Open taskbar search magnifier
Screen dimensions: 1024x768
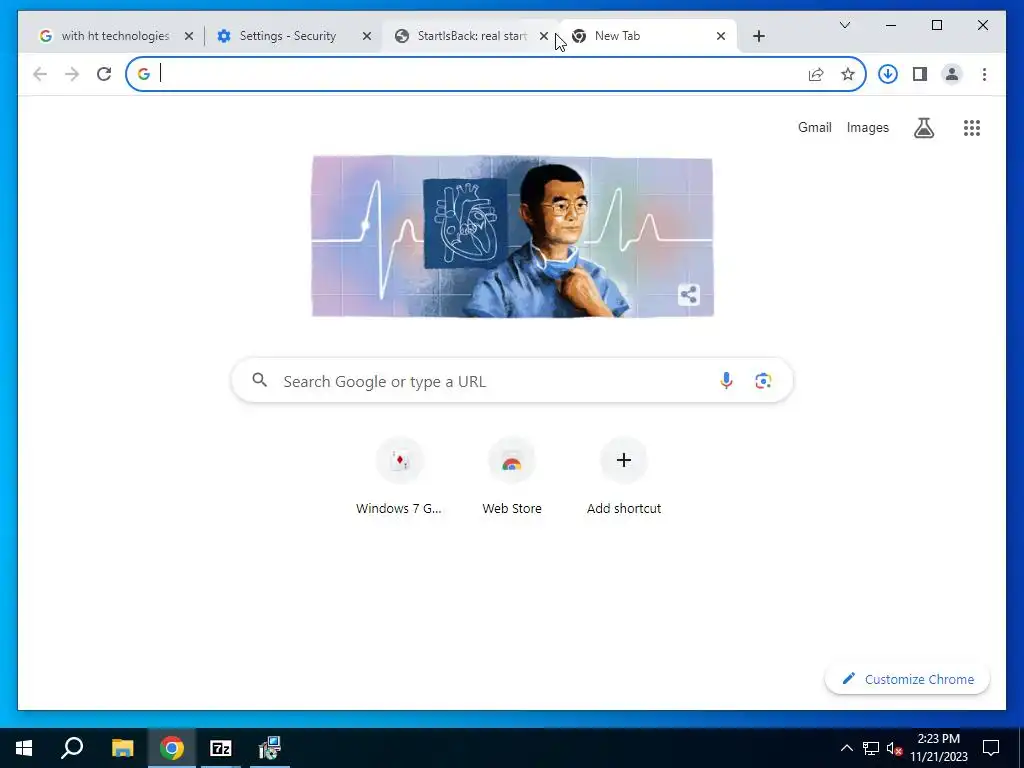tap(72, 748)
